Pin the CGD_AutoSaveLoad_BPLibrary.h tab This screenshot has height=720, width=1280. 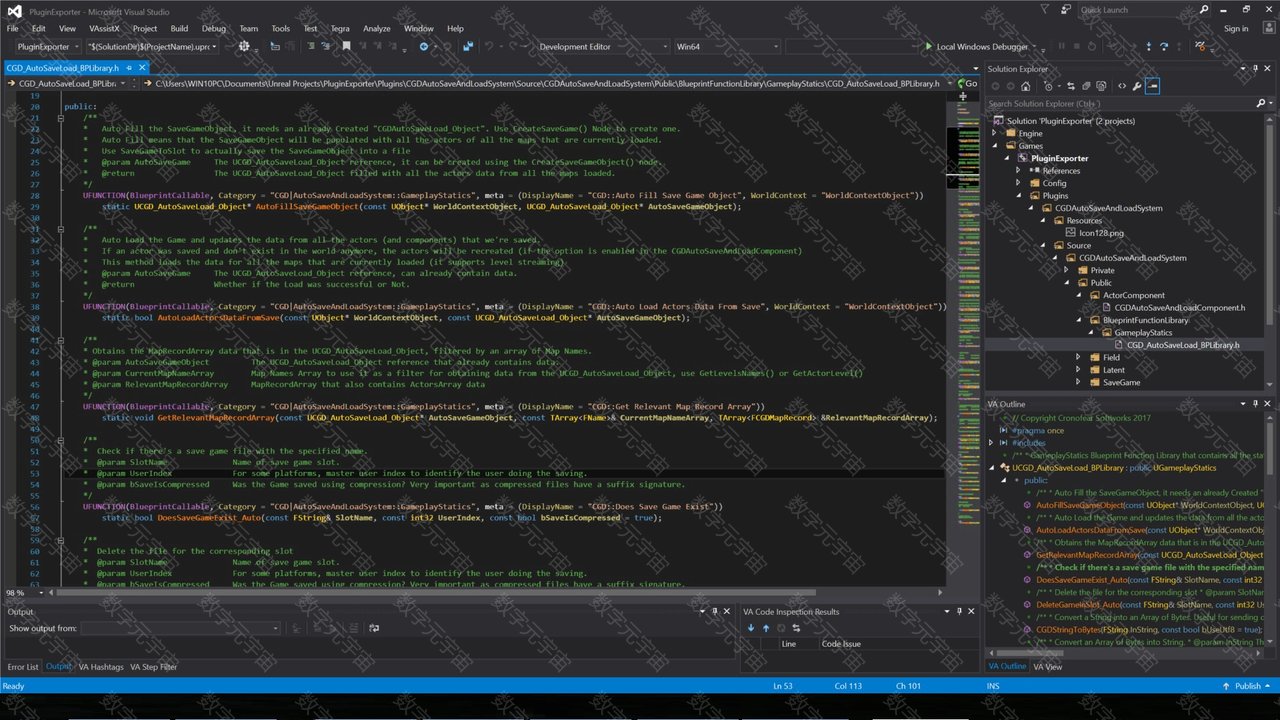tap(129, 68)
